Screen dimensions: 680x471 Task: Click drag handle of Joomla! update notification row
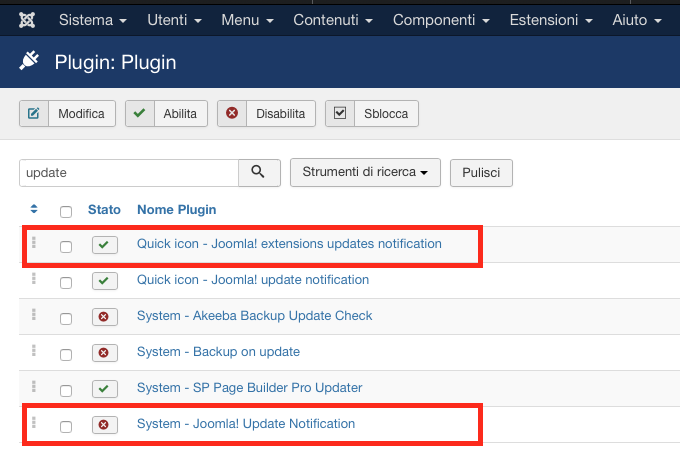tap(34, 278)
